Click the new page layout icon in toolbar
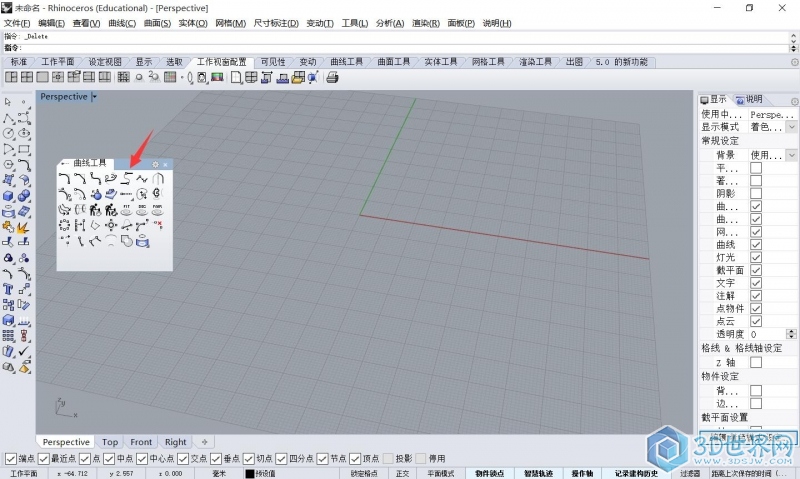This screenshot has width=800, height=479. click(236, 77)
